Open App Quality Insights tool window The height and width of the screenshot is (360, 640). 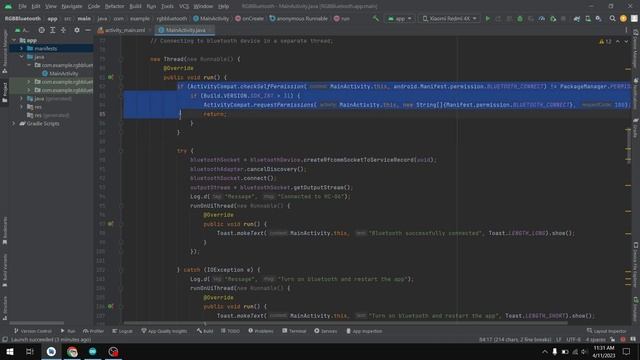click(x=164, y=331)
